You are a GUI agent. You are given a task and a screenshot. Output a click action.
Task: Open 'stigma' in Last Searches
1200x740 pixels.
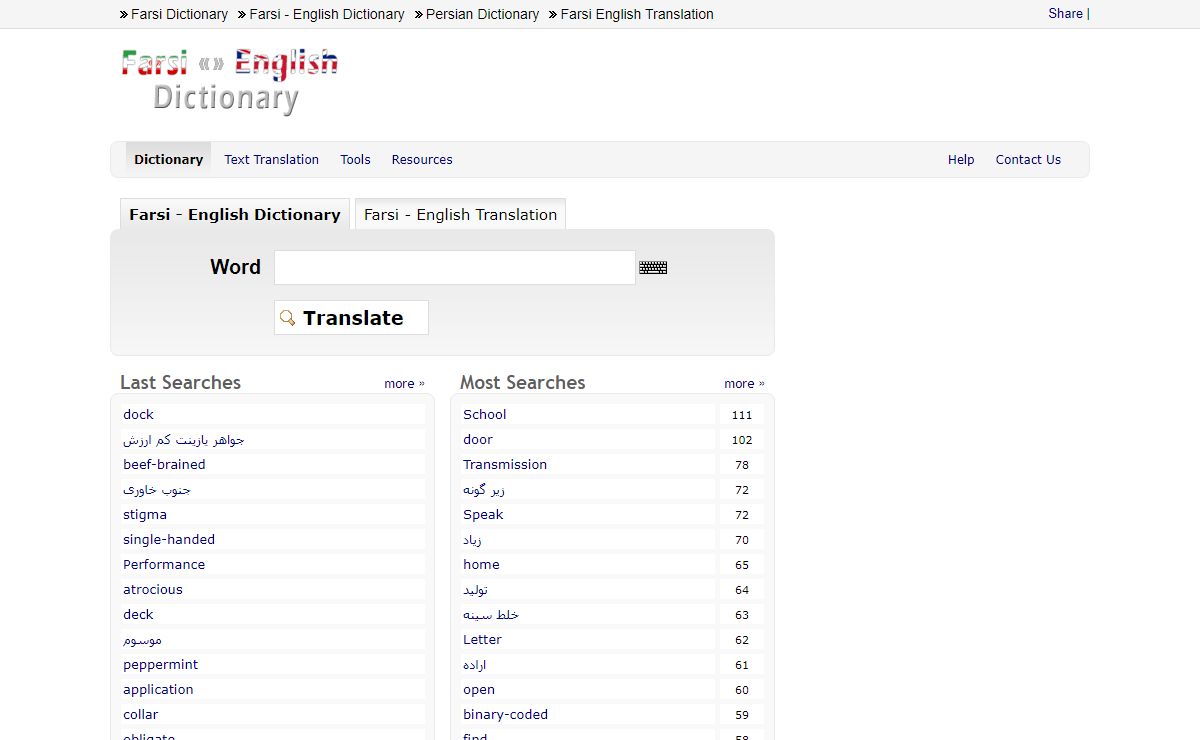(x=145, y=514)
